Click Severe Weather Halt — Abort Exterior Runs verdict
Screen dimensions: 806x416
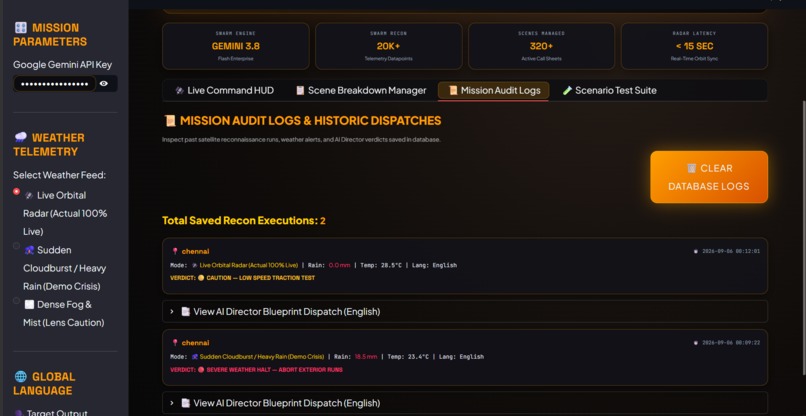[274, 370]
